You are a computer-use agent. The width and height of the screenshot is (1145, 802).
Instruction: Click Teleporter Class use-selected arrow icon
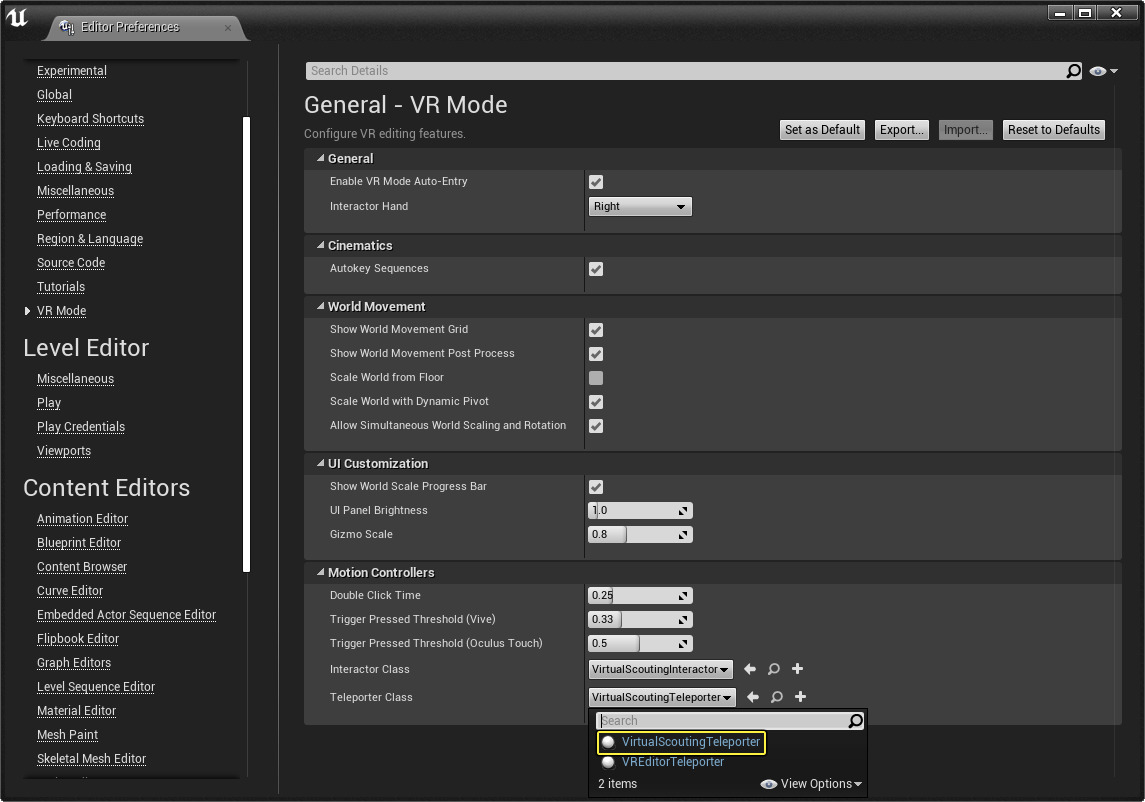(752, 697)
